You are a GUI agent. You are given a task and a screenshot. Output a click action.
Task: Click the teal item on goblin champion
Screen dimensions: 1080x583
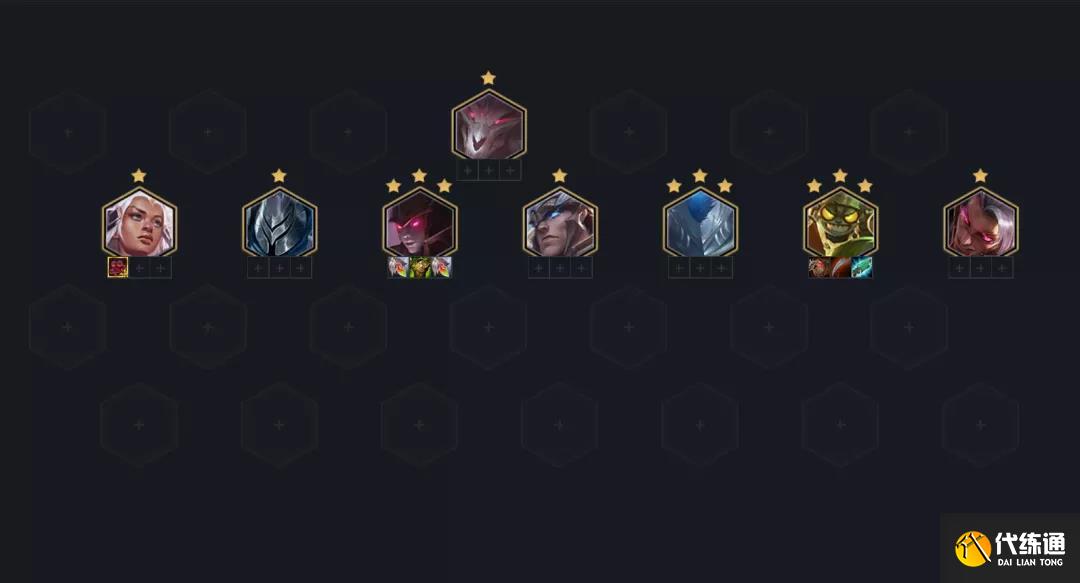[862, 267]
